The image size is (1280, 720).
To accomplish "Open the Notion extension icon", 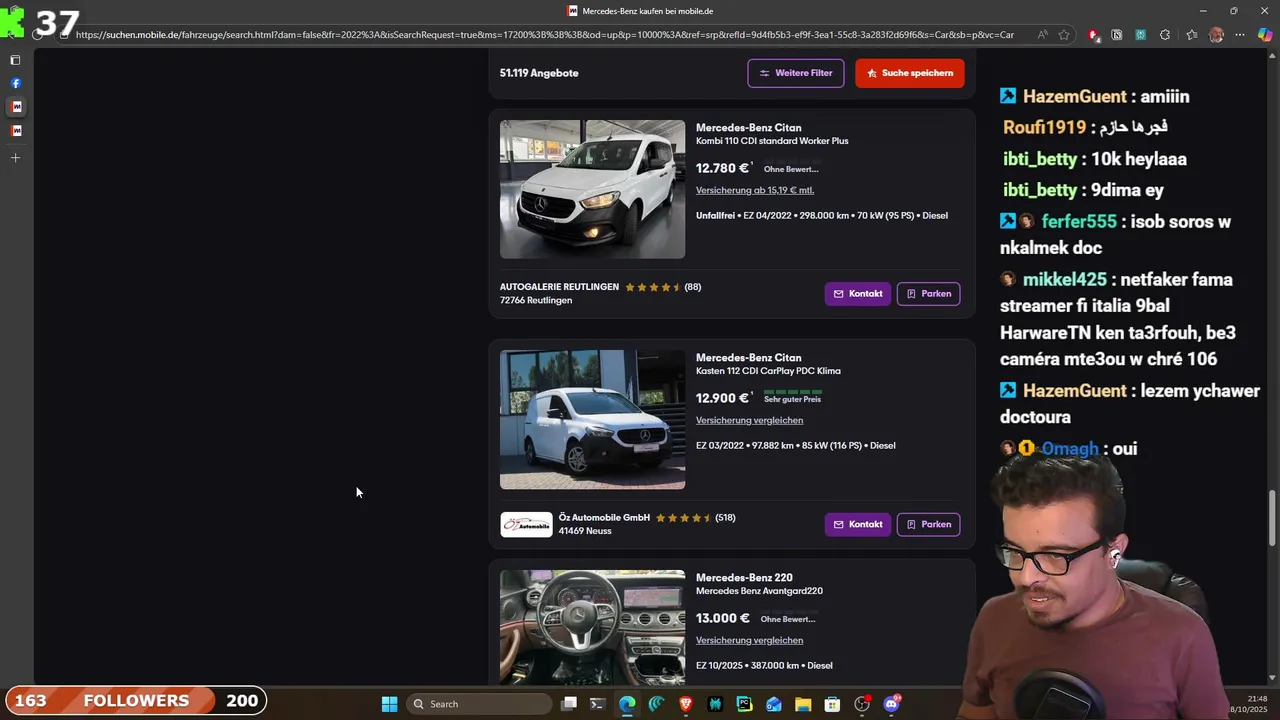I will click(x=1117, y=35).
